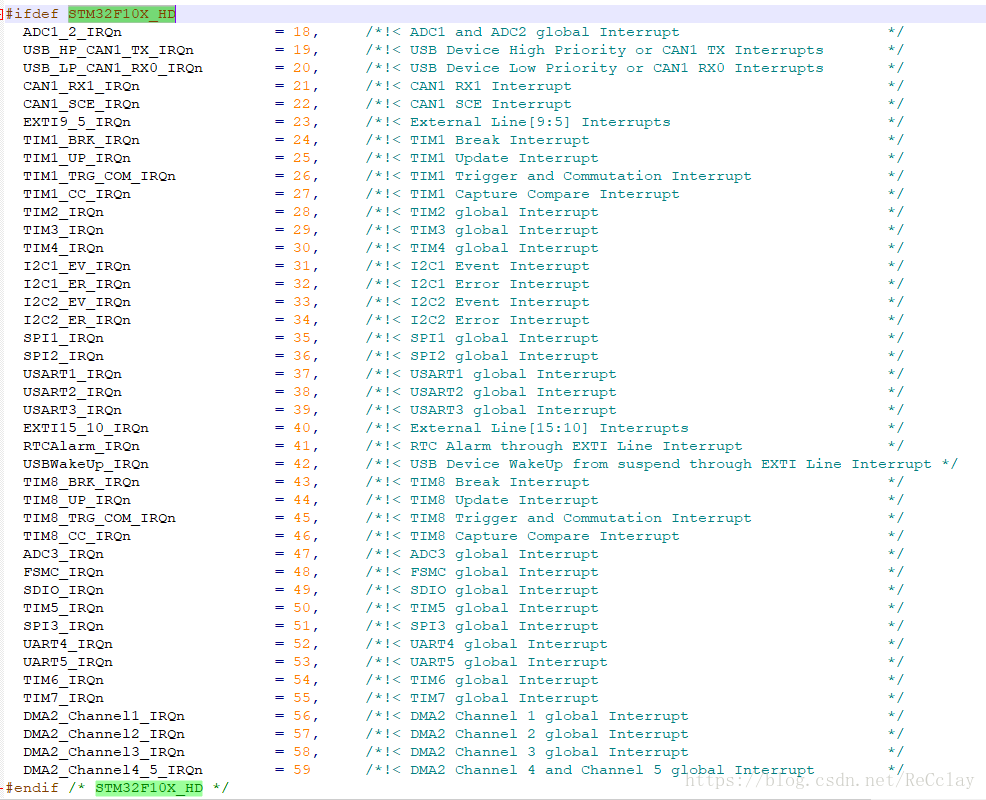Click comment "RTC Alarm through EXTI Line Interrupt"
The height and width of the screenshot is (800, 986).
576,446
